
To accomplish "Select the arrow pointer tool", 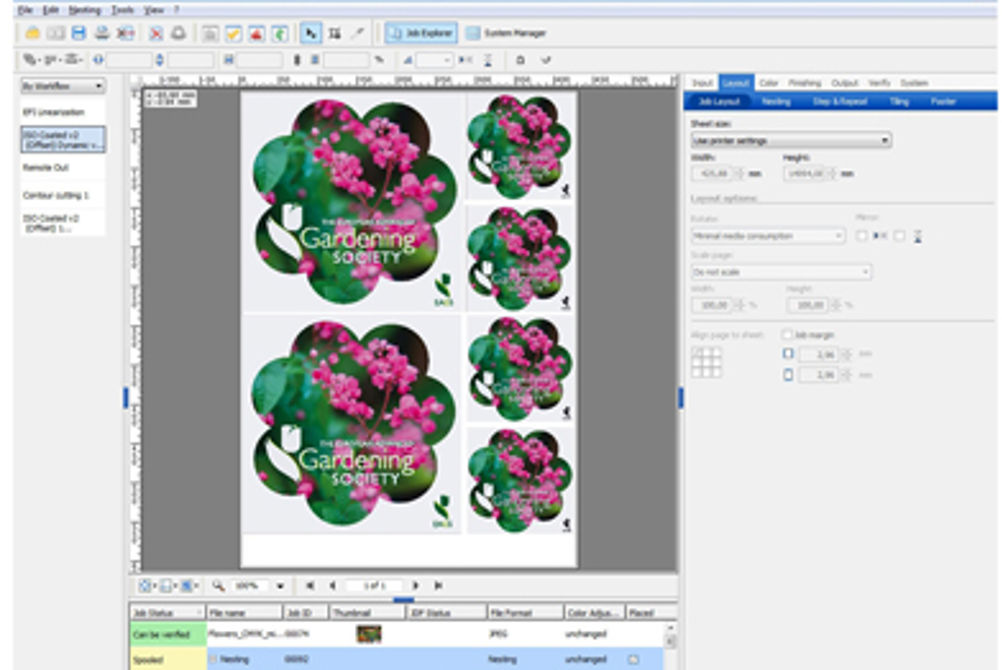I will [311, 33].
